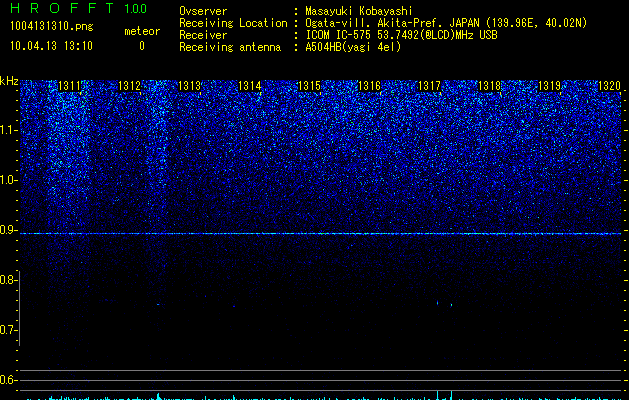The image size is (629, 400).
Task: Click the 0.8 kHz axis label
Action: point(8,280)
